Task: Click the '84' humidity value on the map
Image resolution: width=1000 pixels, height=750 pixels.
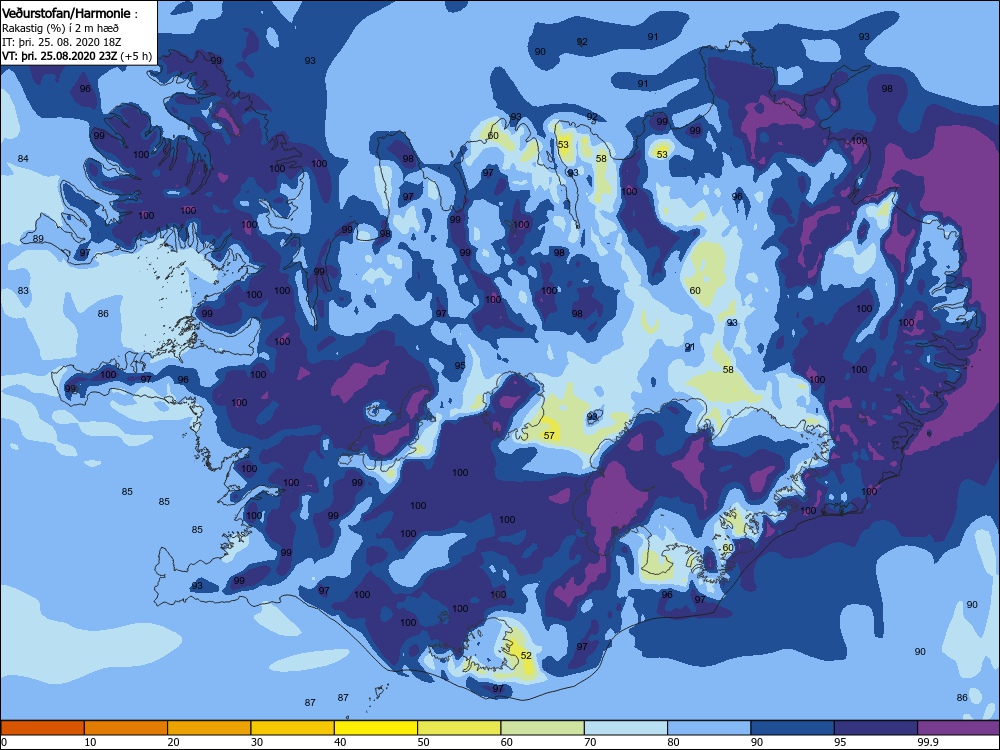Action: [23, 158]
